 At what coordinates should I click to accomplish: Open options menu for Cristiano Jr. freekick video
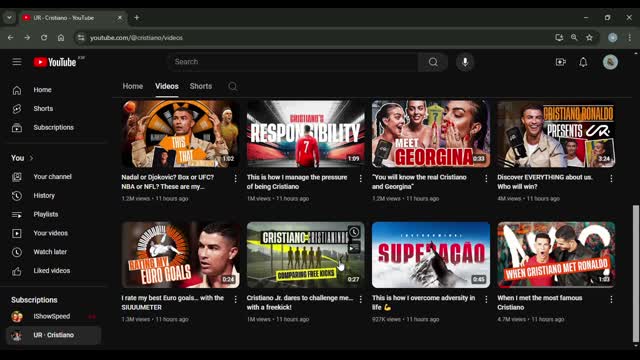(x=360, y=299)
